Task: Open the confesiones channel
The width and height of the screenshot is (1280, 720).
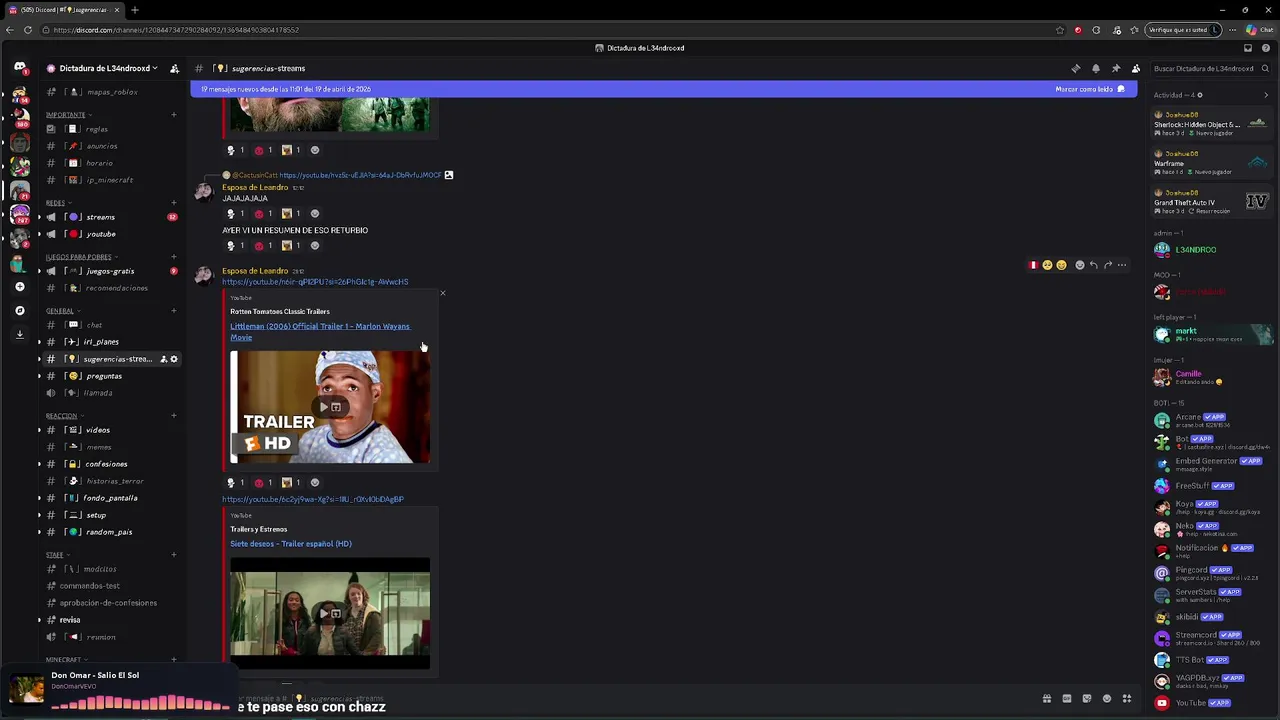Action: click(x=110, y=464)
